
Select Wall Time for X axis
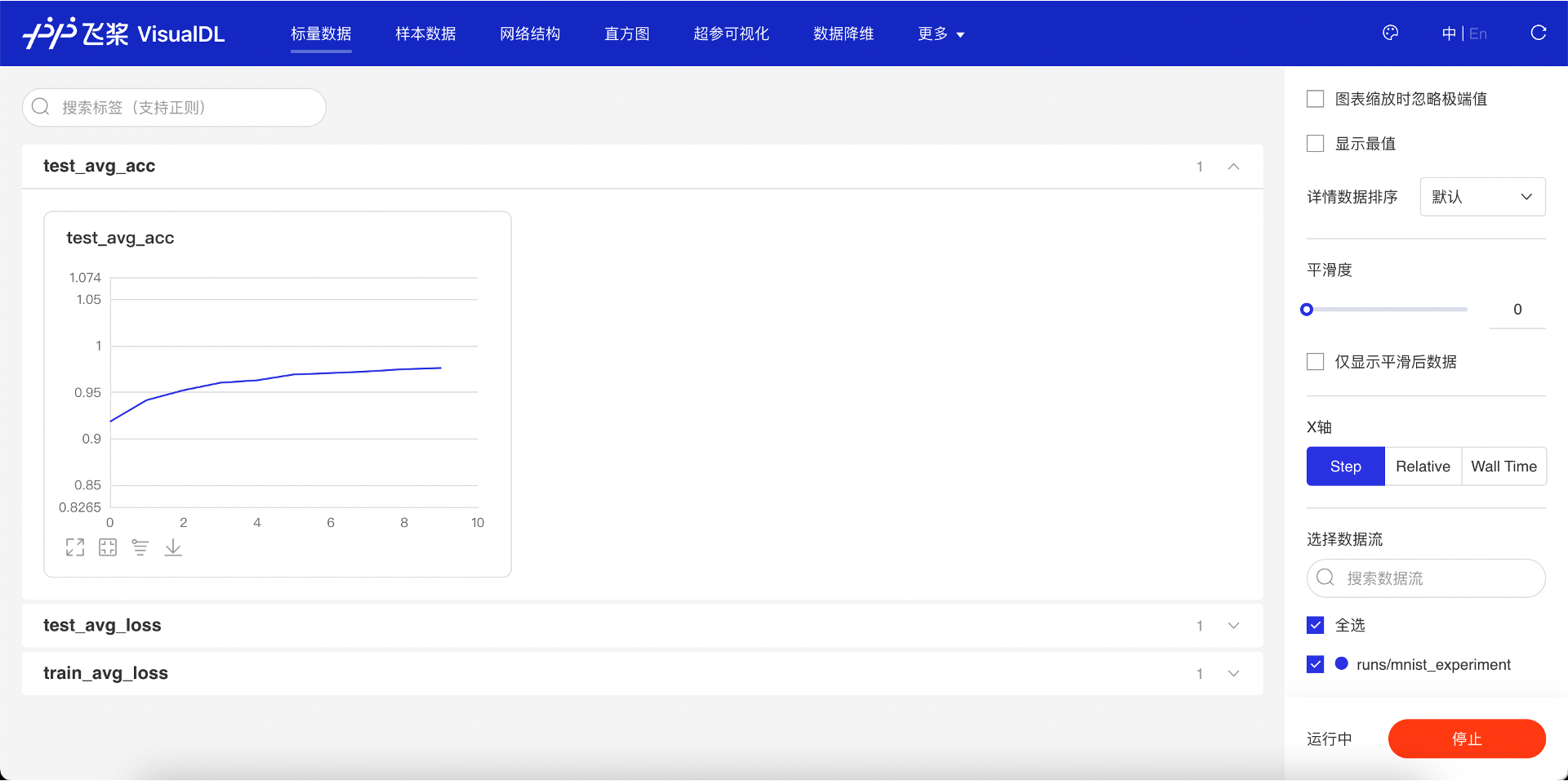1503,466
